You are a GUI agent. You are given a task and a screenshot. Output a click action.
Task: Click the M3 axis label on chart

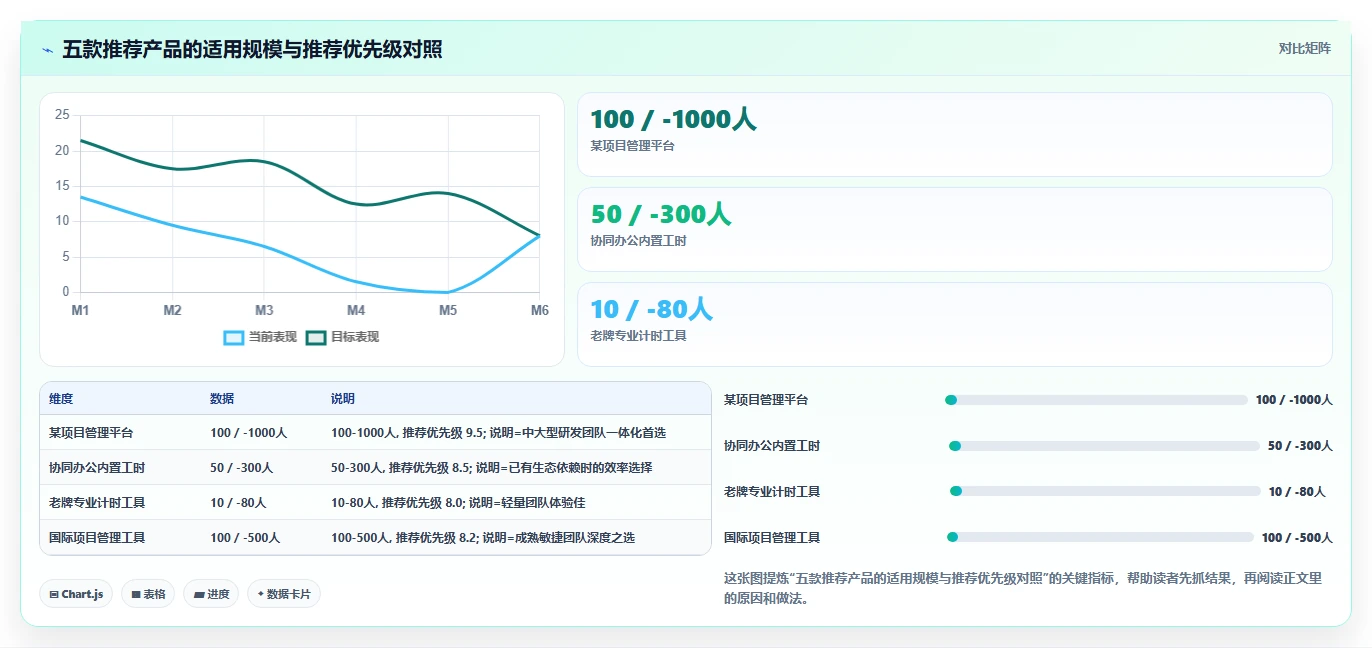pyautogui.click(x=264, y=311)
